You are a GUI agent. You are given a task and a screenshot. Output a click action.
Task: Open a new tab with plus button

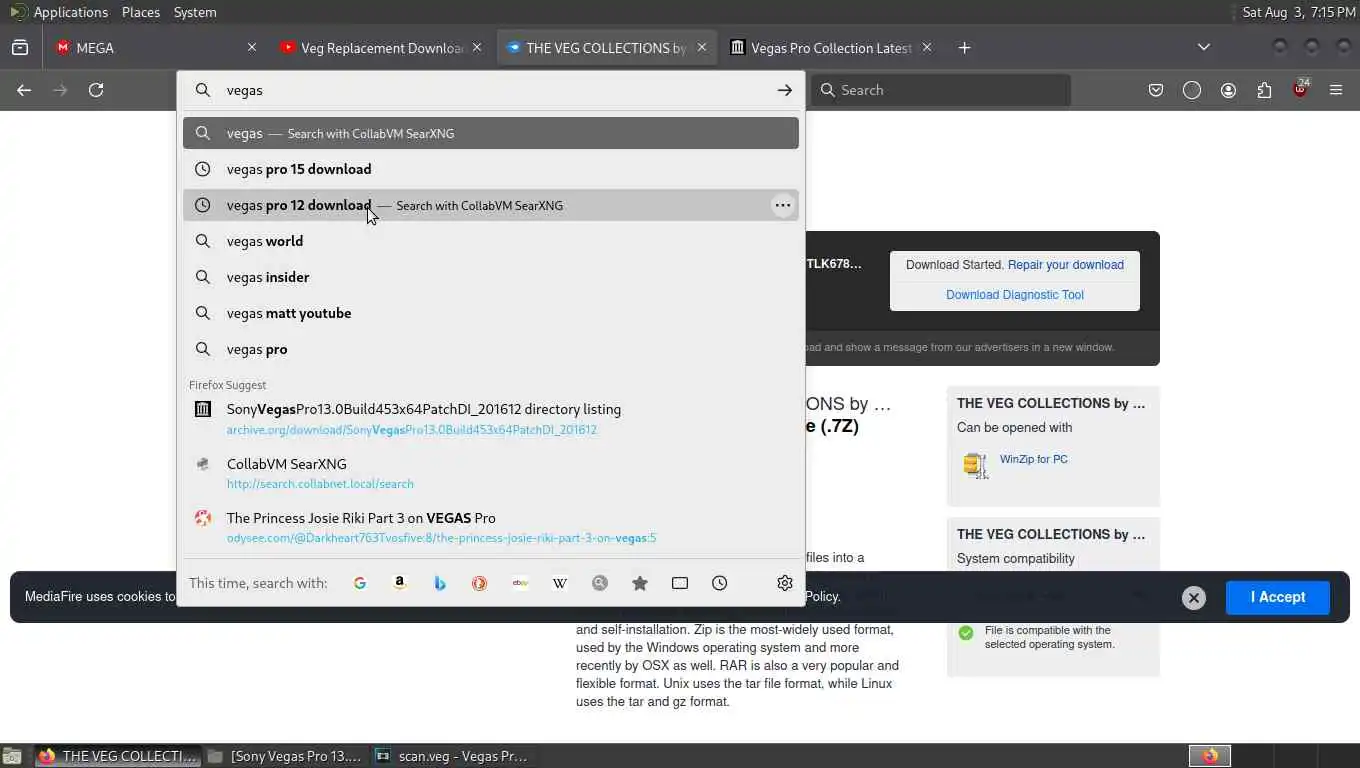coord(964,47)
